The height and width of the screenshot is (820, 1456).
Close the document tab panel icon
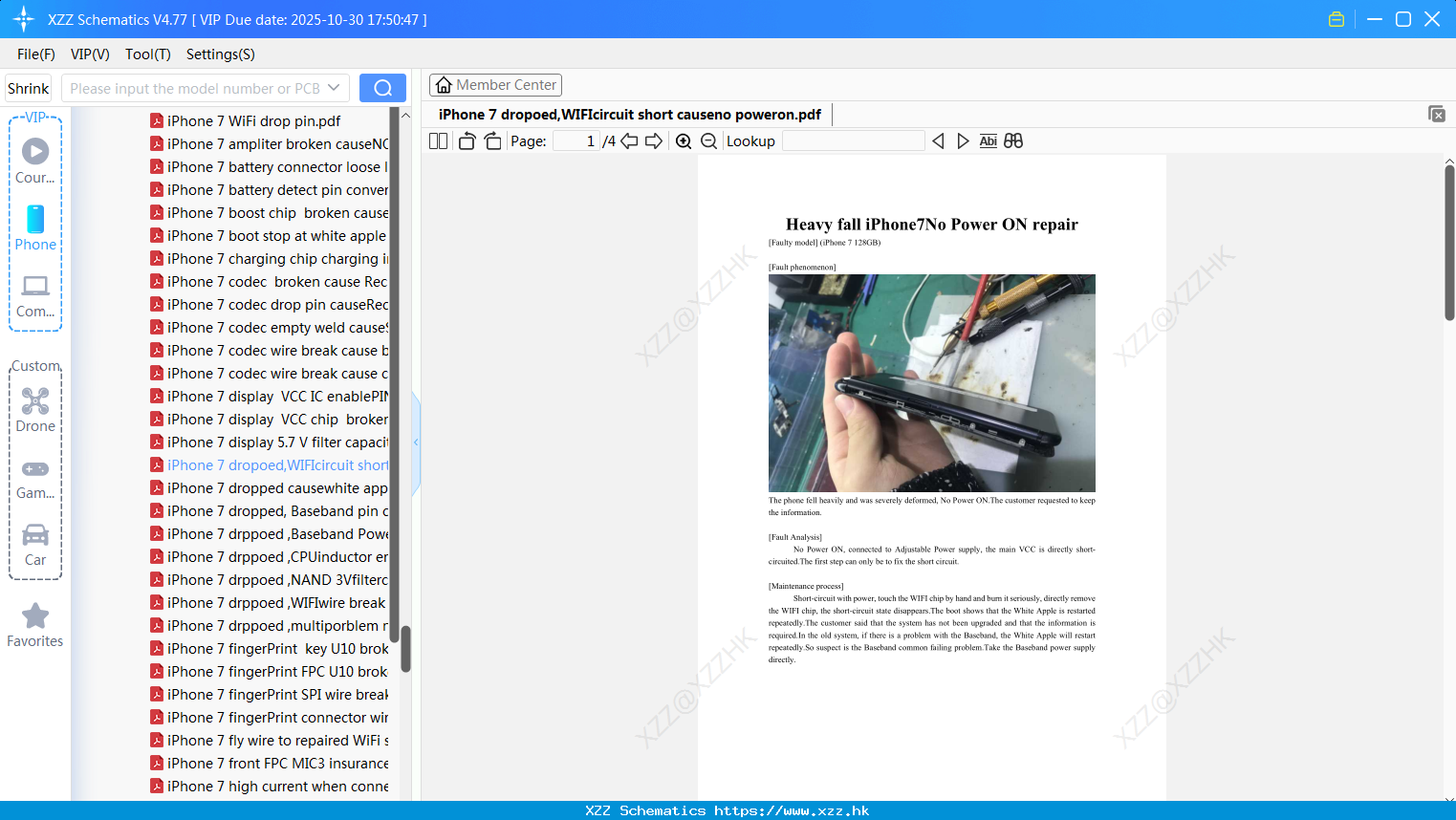click(1436, 114)
